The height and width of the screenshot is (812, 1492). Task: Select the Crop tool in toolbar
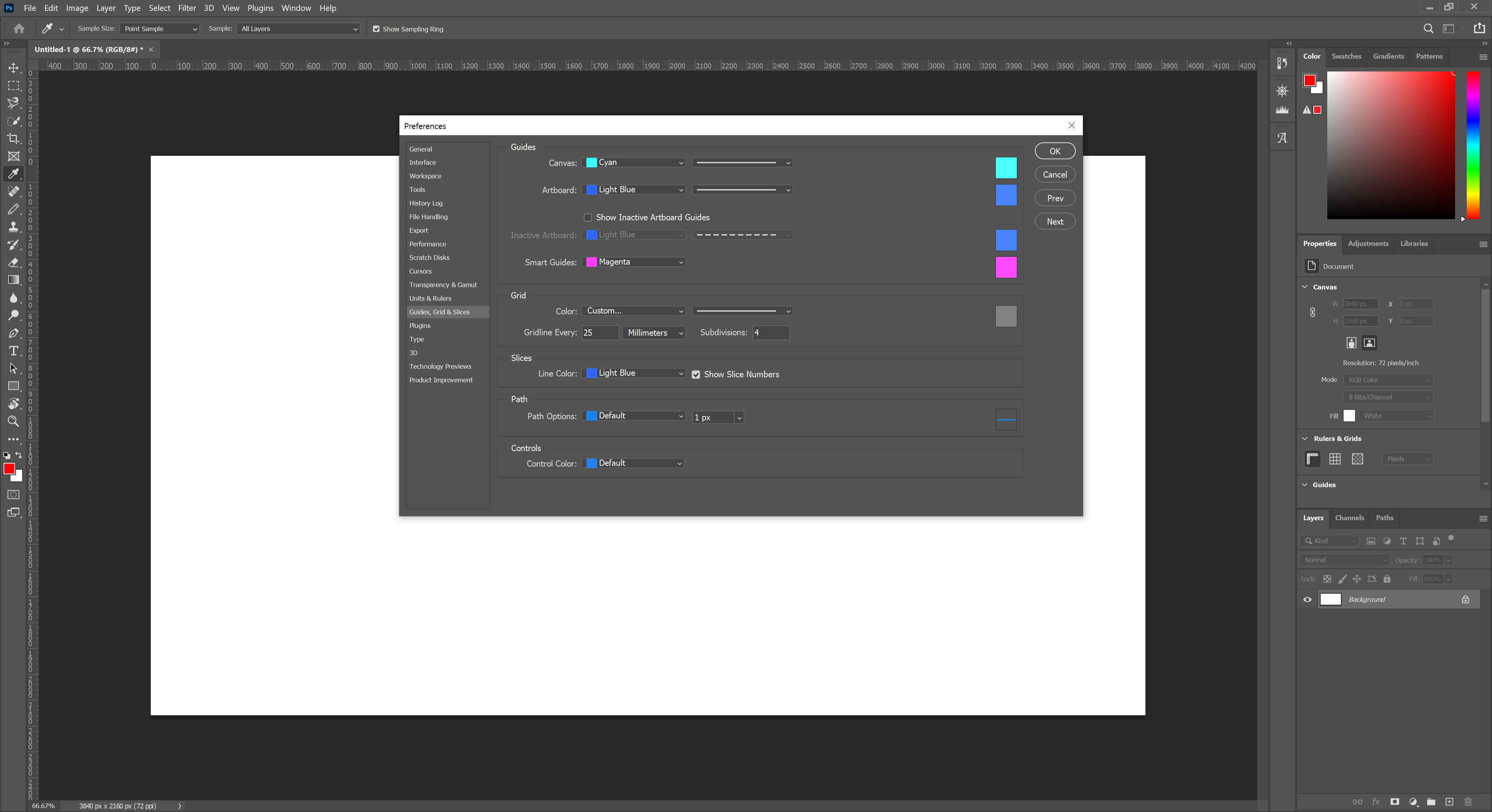[x=13, y=138]
